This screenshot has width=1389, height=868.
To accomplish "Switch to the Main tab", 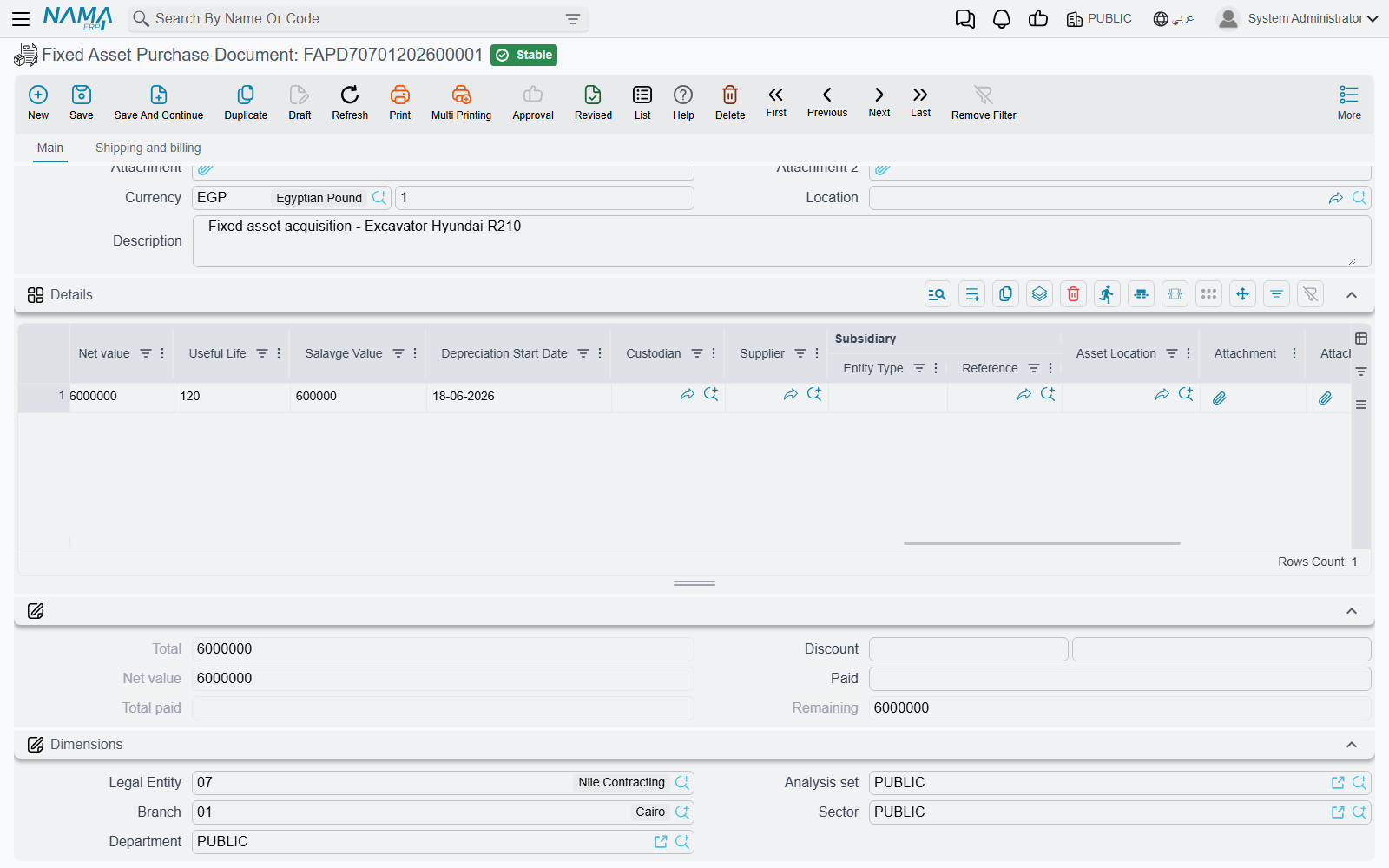I will (x=50, y=148).
